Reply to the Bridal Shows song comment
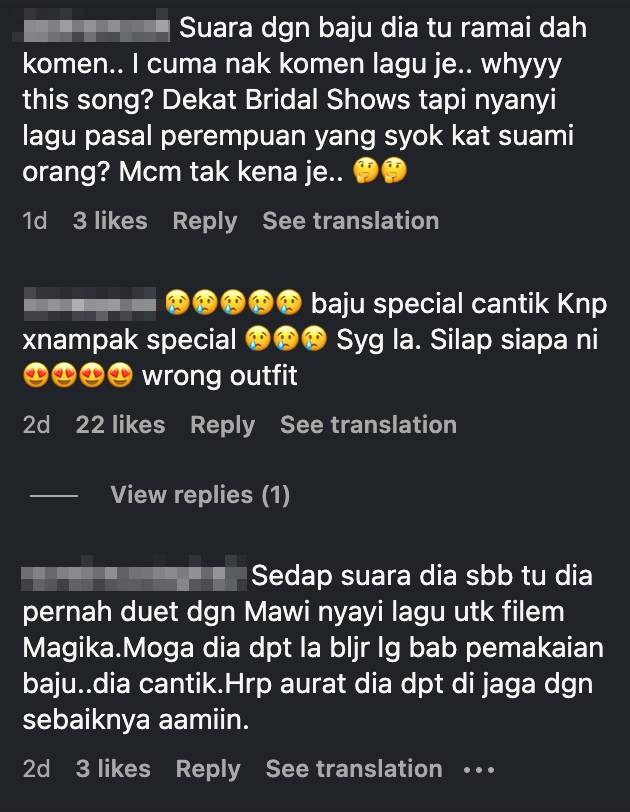 click(x=205, y=221)
